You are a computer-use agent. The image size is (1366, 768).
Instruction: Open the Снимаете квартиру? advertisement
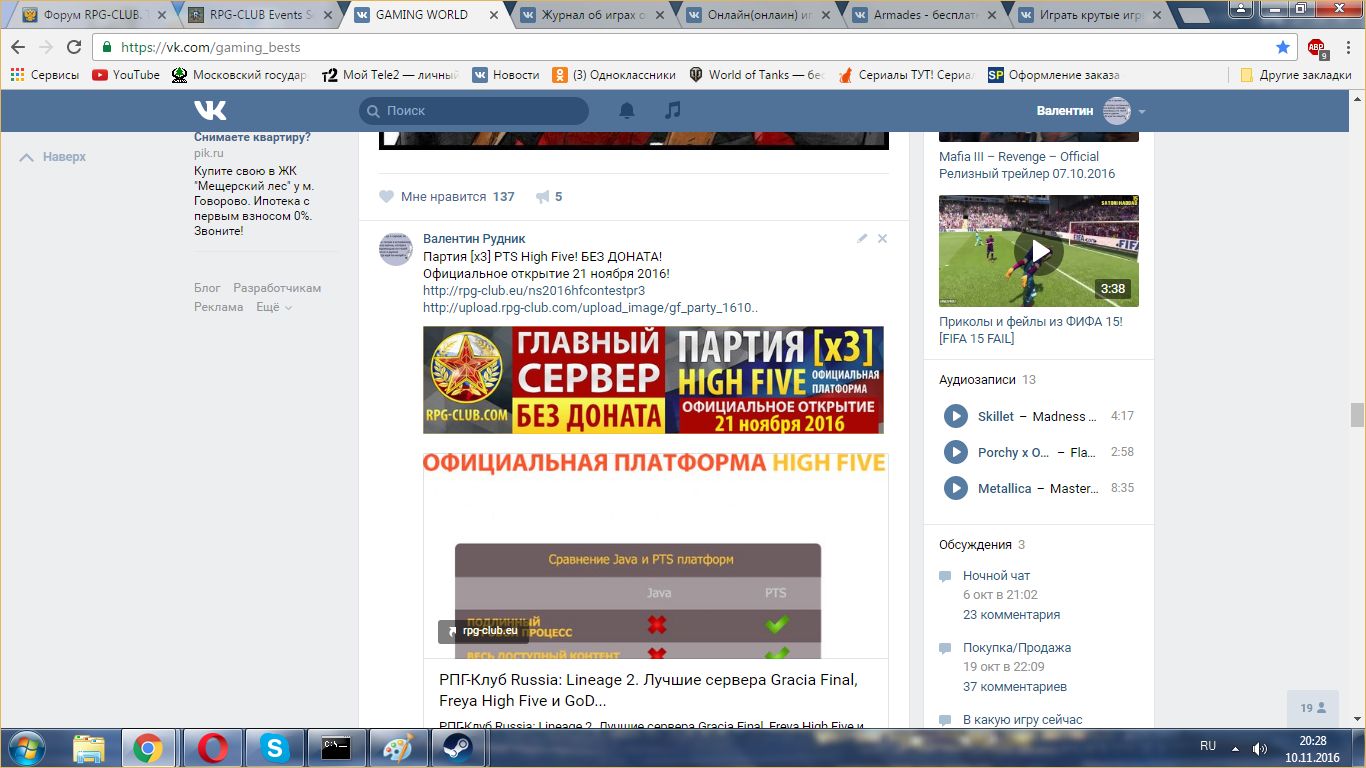point(252,137)
